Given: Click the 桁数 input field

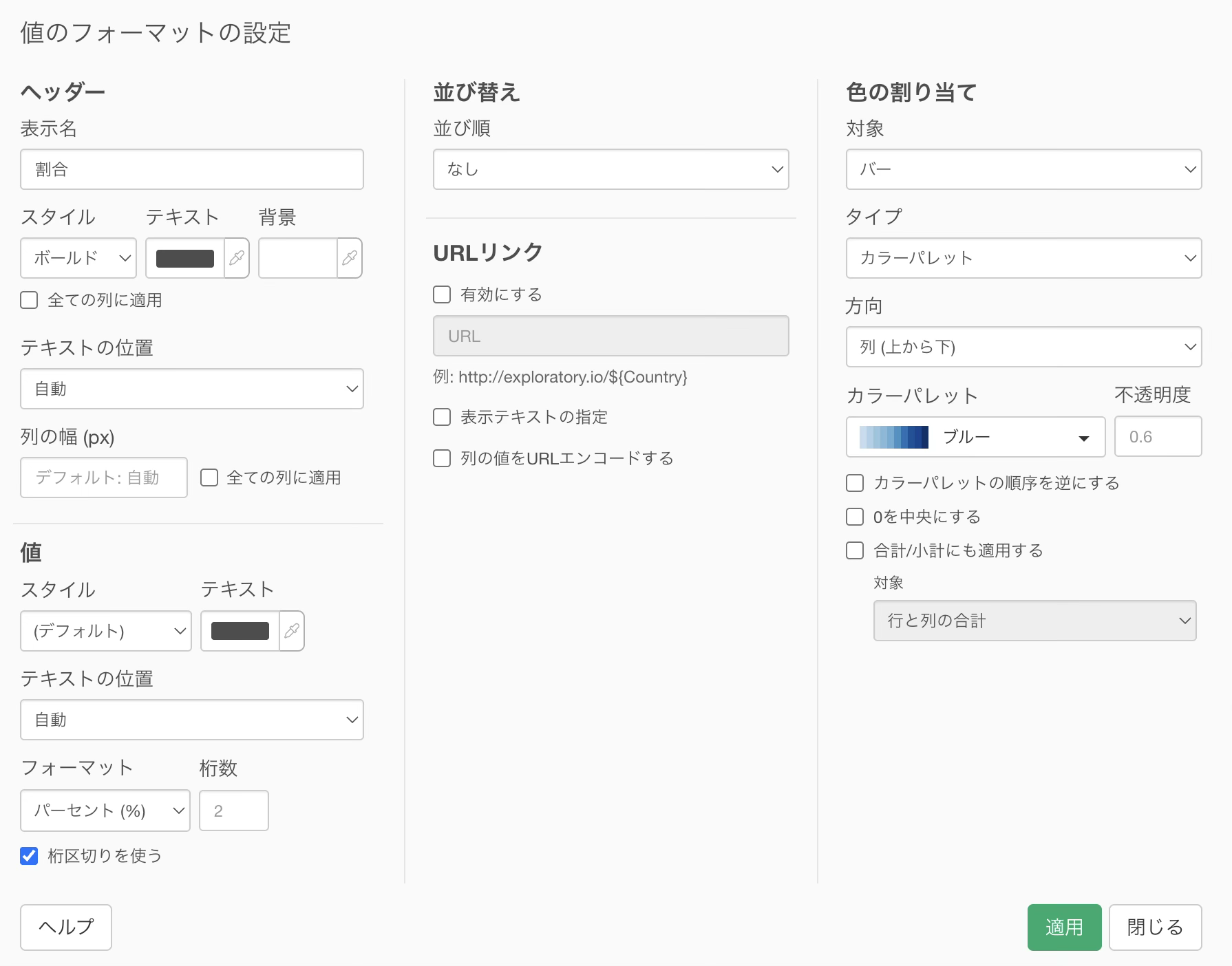Looking at the screenshot, I should (234, 811).
